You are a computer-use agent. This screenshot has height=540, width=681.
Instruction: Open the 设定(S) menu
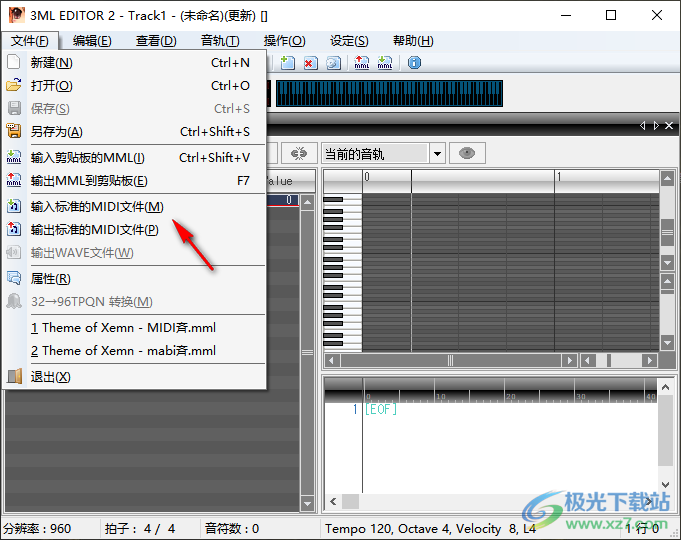(349, 41)
